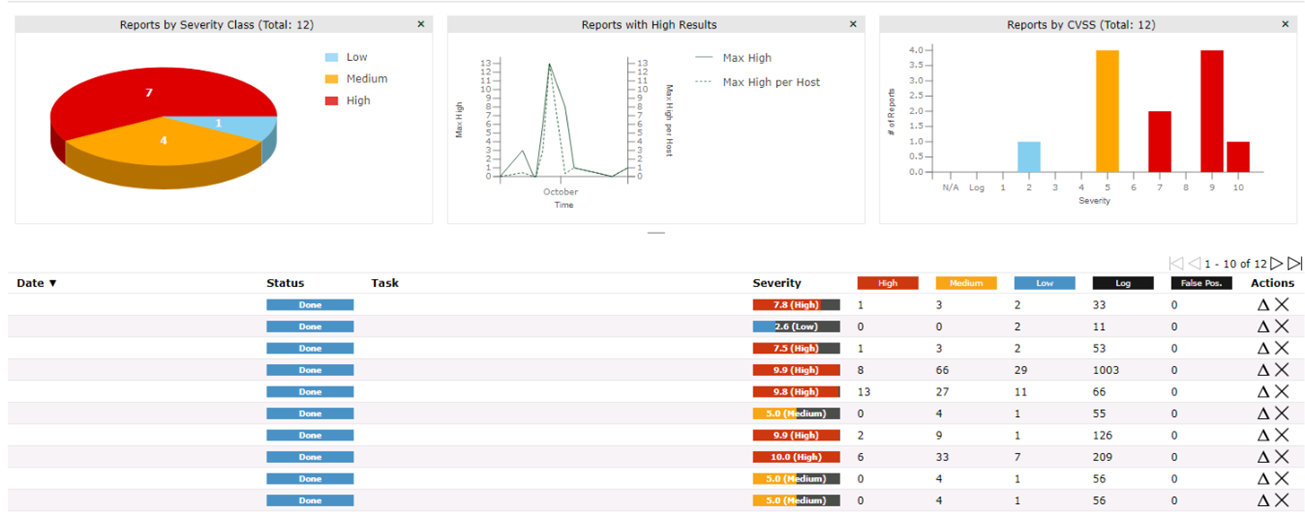Go to the first page of reports

(x=1177, y=264)
